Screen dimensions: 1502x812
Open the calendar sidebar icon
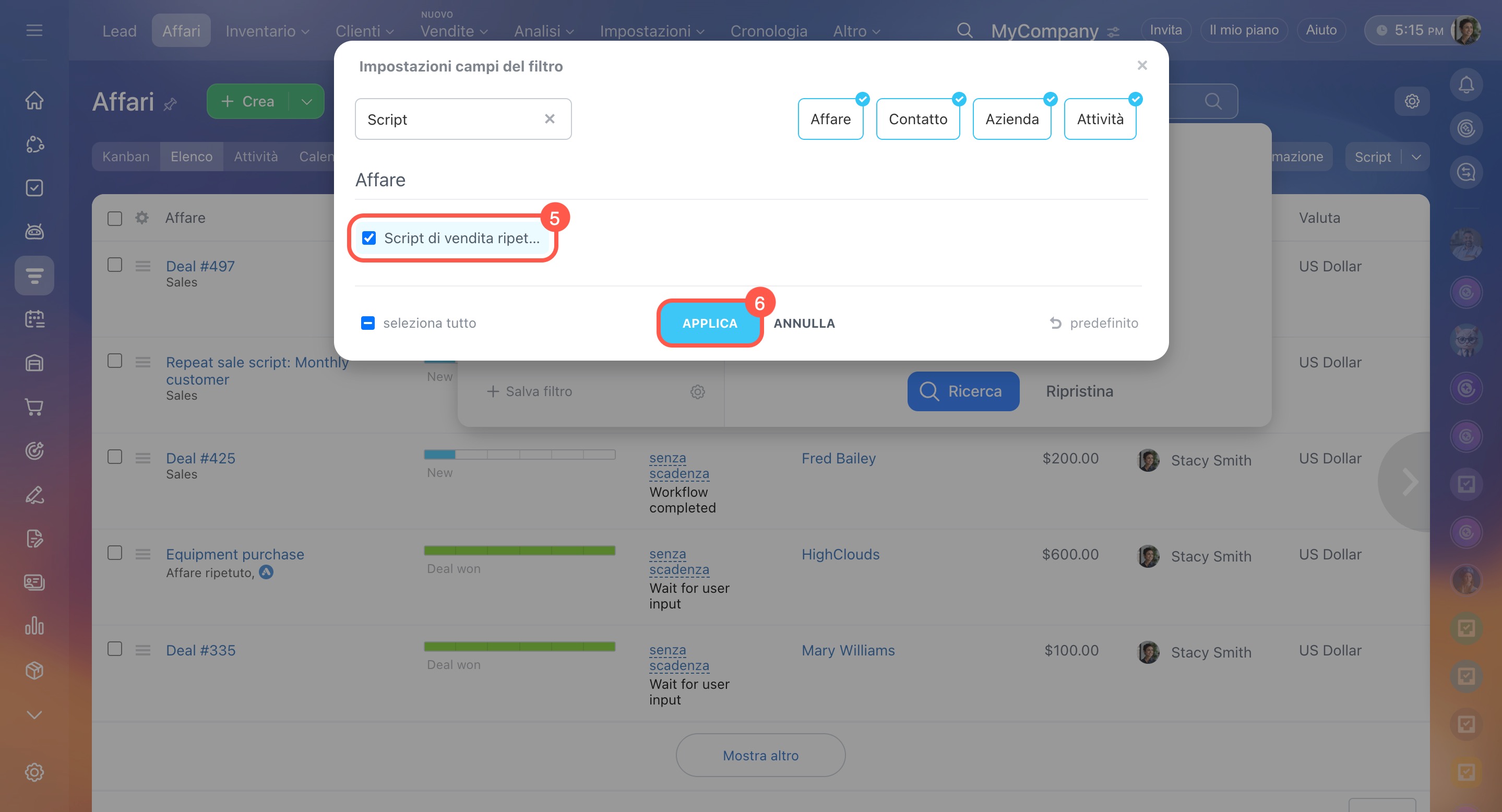pyautogui.click(x=34, y=319)
